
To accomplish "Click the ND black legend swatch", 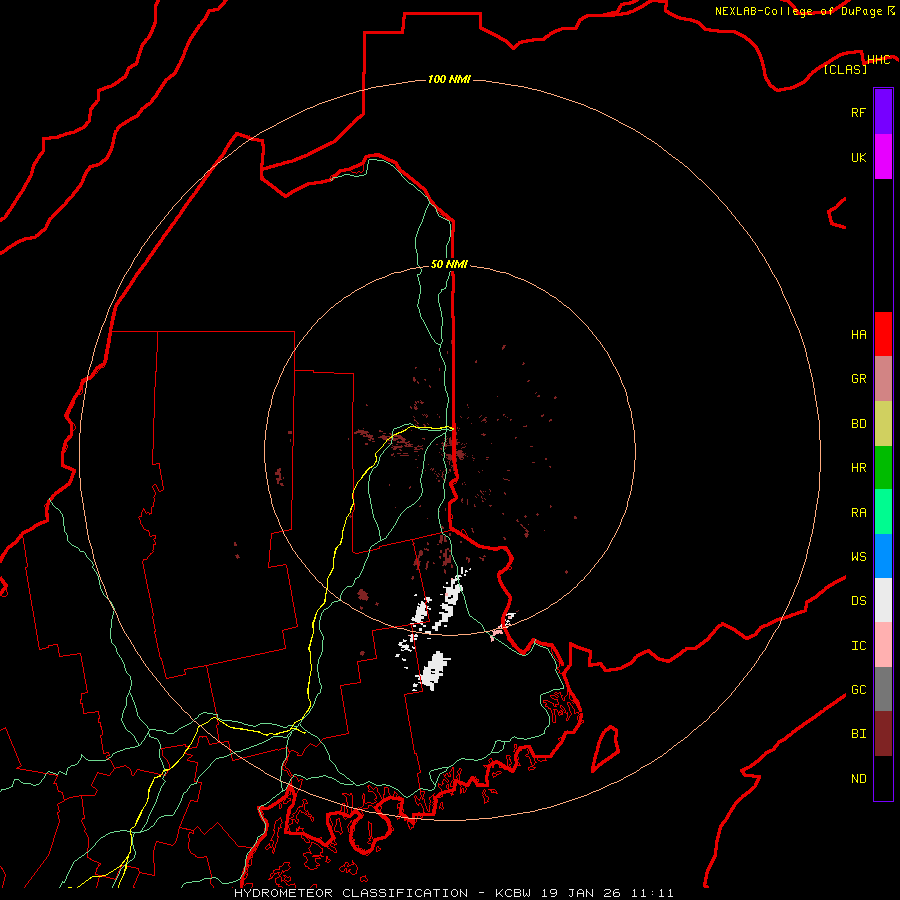I will pos(883,778).
